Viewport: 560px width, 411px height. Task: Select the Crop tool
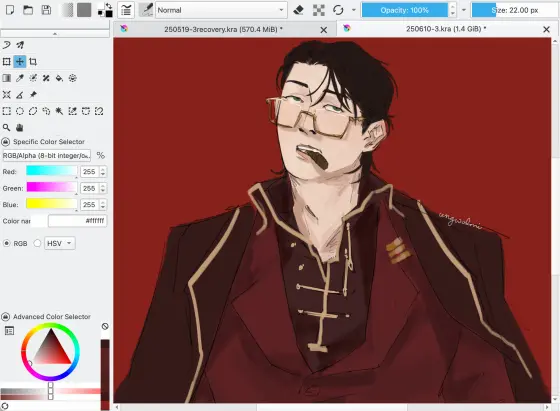click(x=33, y=62)
